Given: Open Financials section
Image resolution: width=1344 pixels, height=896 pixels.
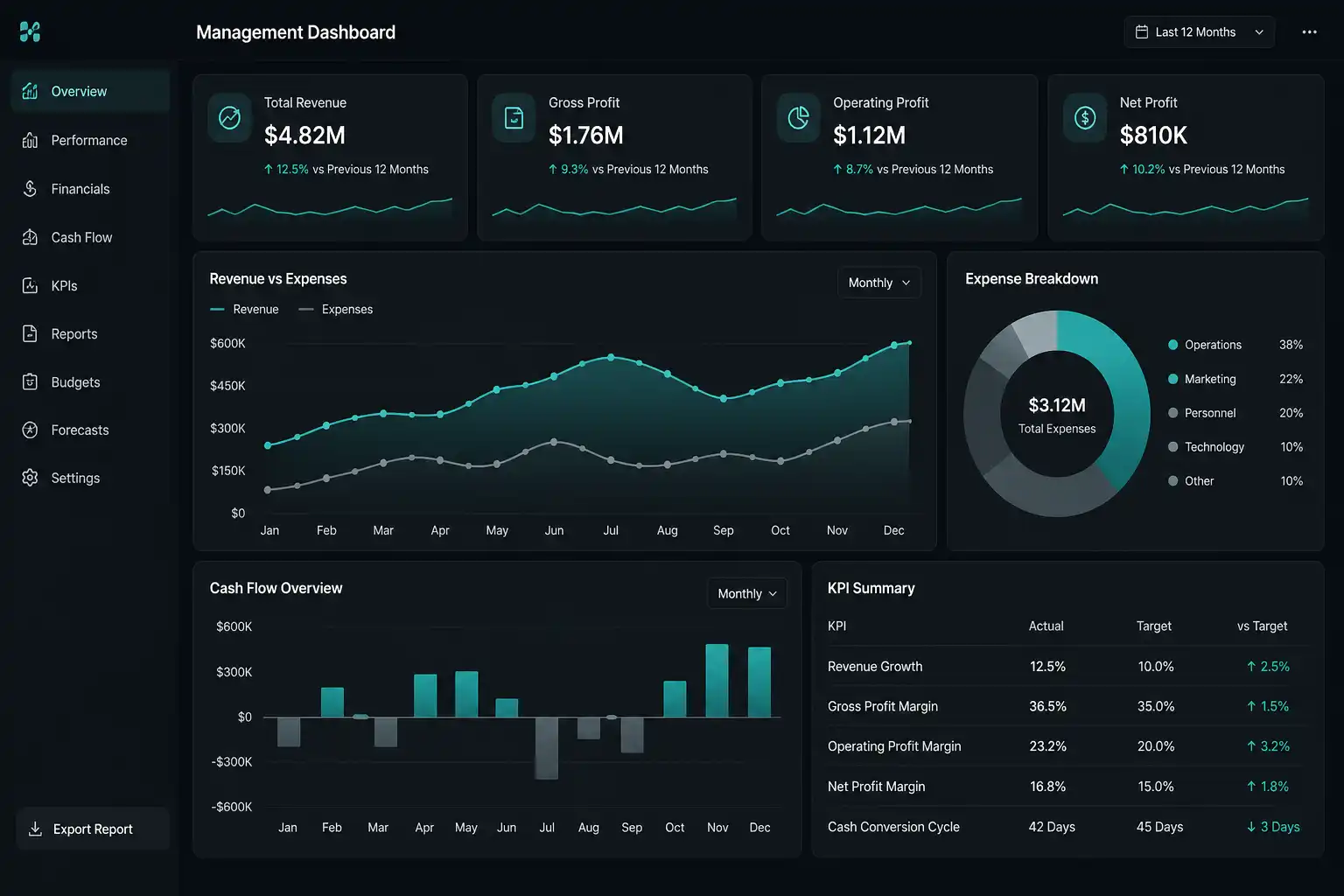Looking at the screenshot, I should 91,188.
